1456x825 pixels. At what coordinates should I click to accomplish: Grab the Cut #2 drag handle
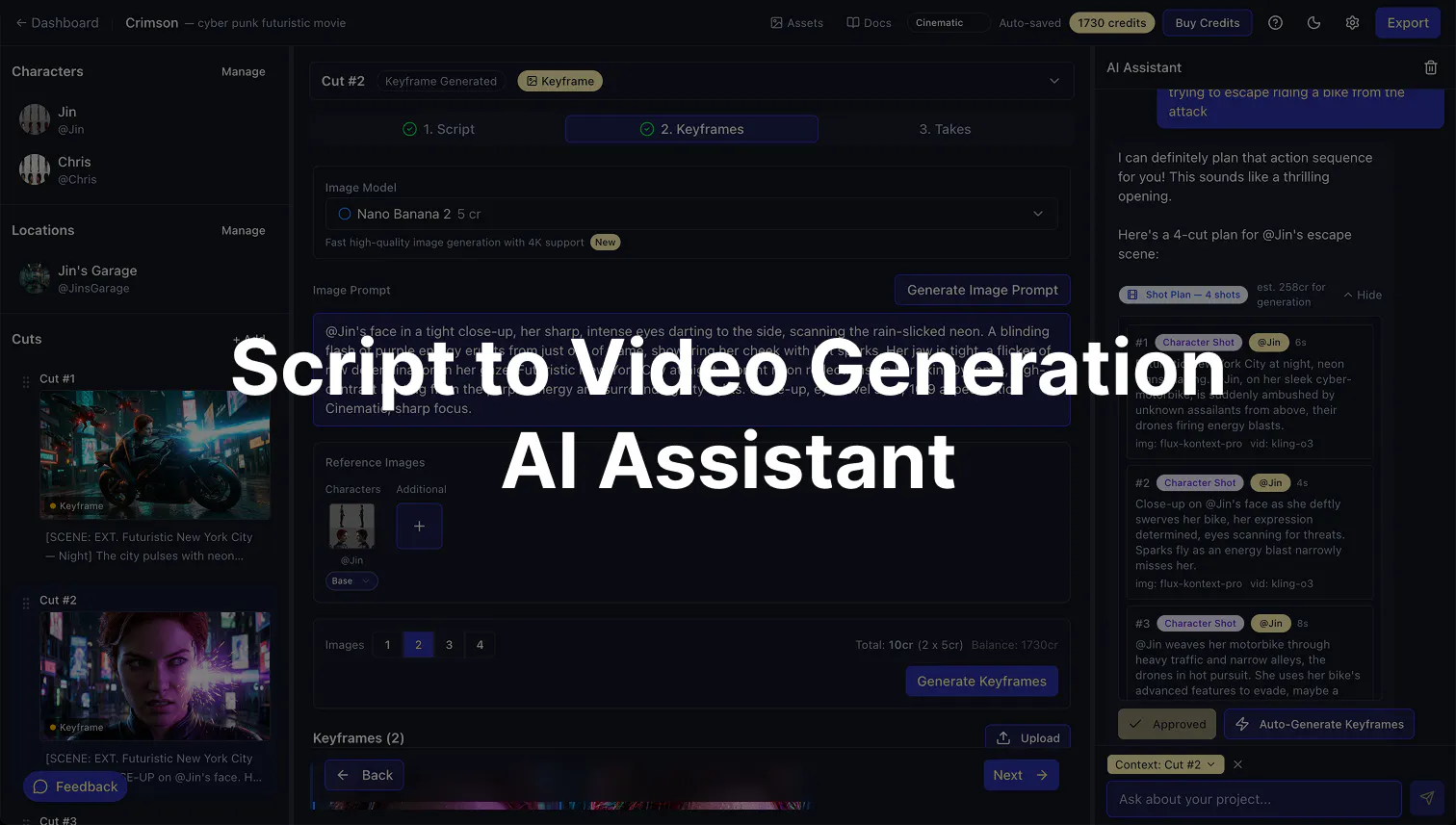(x=26, y=604)
